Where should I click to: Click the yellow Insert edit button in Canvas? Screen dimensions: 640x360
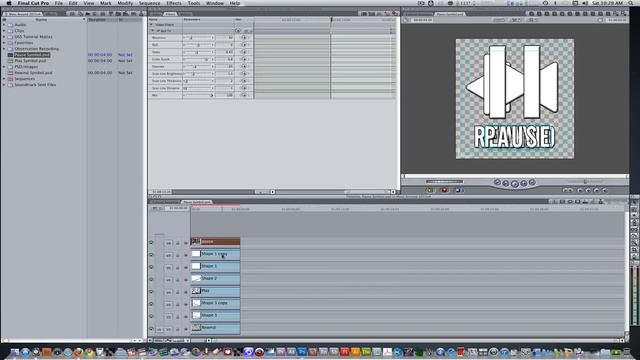pyautogui.click(x=430, y=190)
